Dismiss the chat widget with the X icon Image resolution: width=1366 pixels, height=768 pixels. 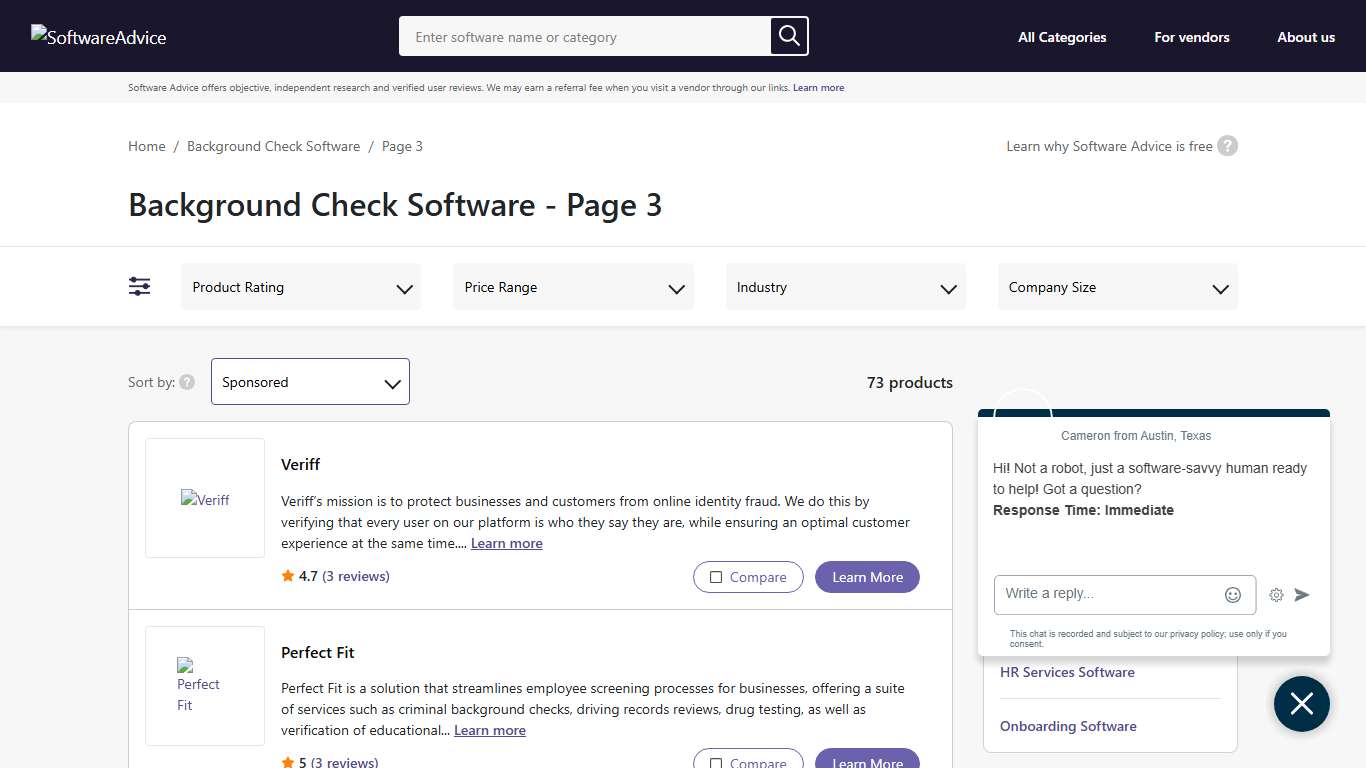tap(1301, 704)
